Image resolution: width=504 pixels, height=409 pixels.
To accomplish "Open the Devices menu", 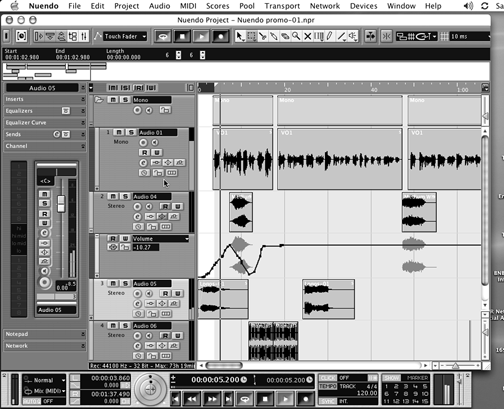I will click(x=364, y=6).
